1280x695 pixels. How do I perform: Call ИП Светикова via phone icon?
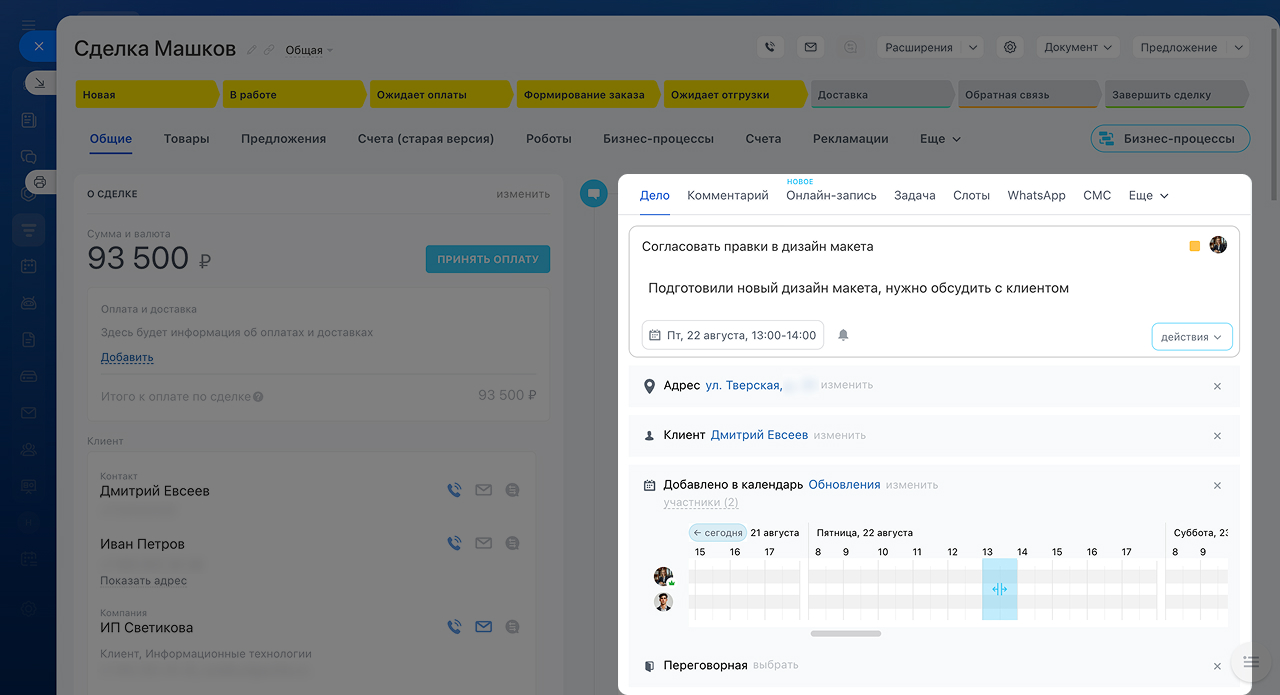click(454, 627)
